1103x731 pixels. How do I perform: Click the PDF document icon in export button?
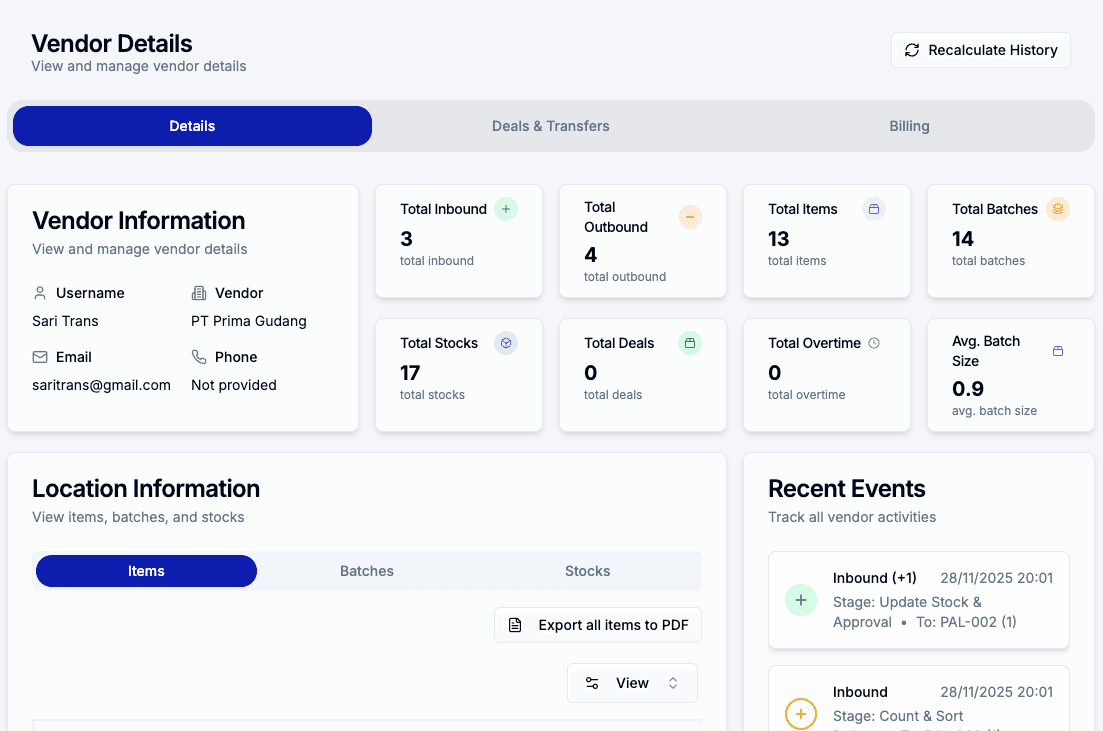point(515,624)
